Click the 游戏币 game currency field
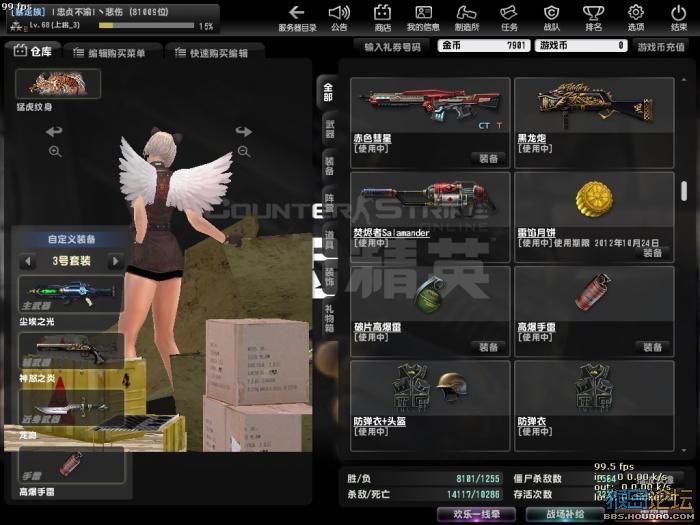The height and width of the screenshot is (525, 700). 582,46
